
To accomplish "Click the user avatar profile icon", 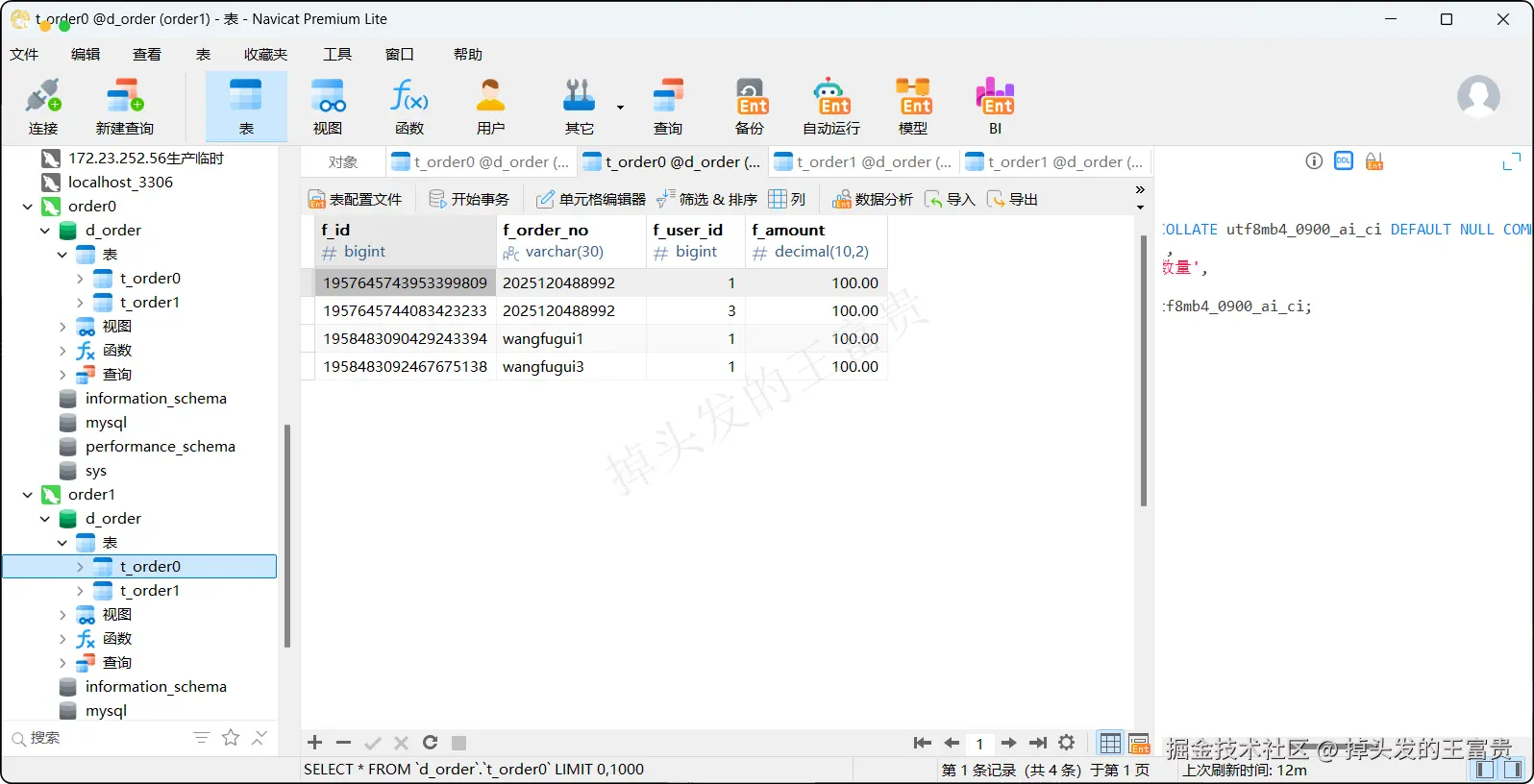I will [1478, 96].
